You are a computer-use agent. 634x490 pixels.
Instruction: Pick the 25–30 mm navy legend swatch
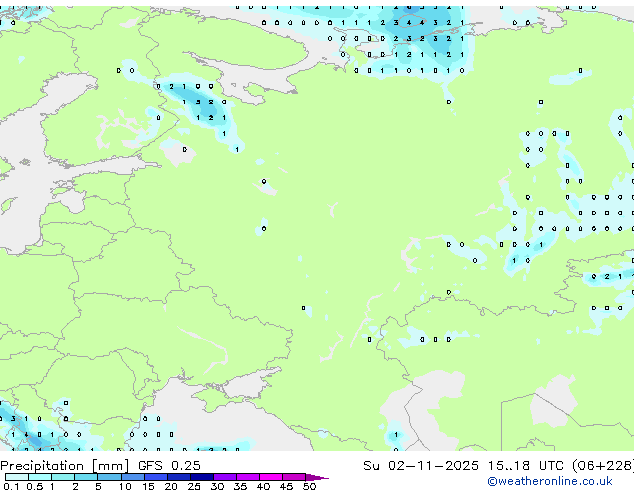pyautogui.click(x=201, y=477)
